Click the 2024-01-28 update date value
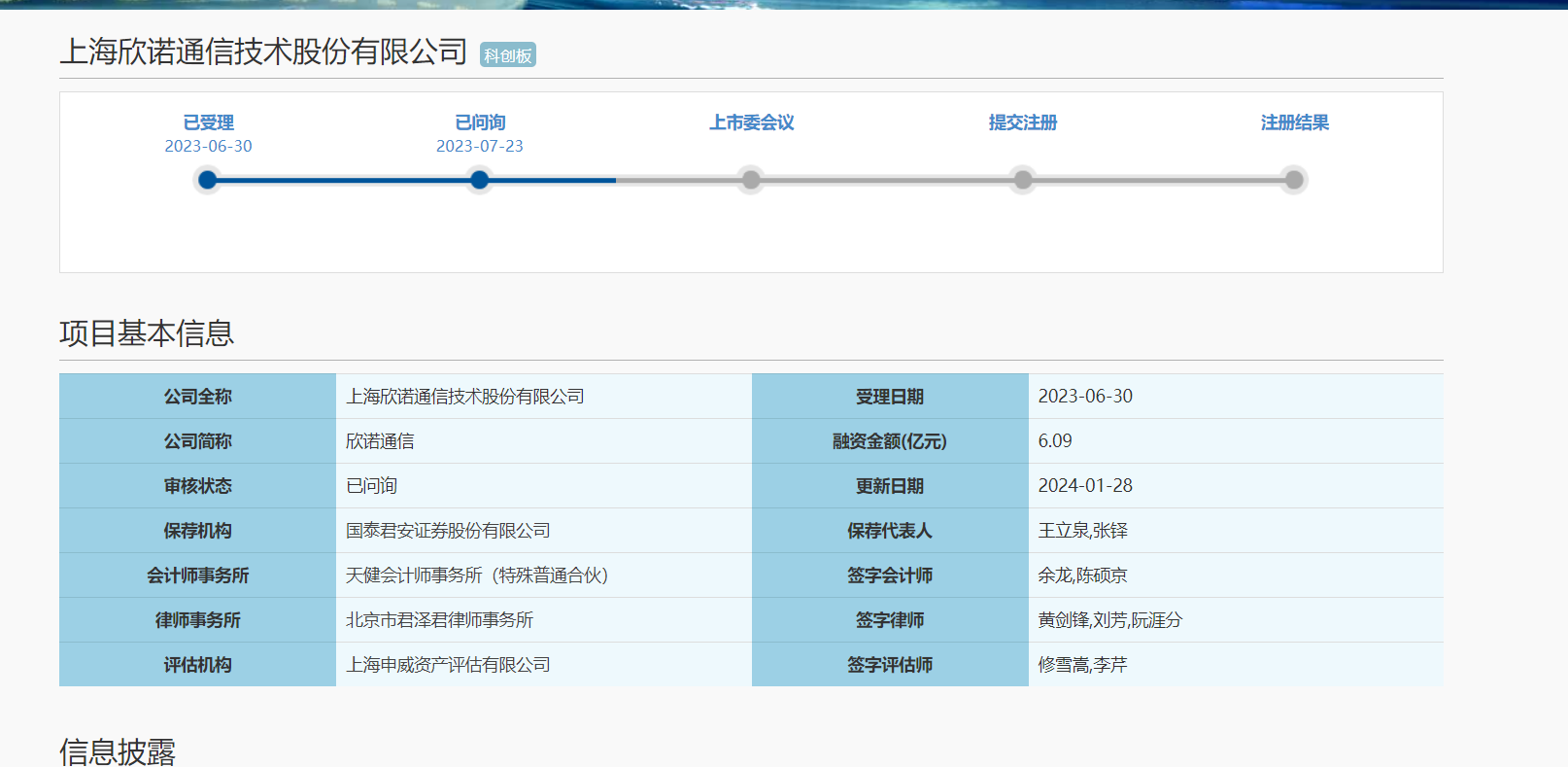The height and width of the screenshot is (767, 1568). (1085, 486)
